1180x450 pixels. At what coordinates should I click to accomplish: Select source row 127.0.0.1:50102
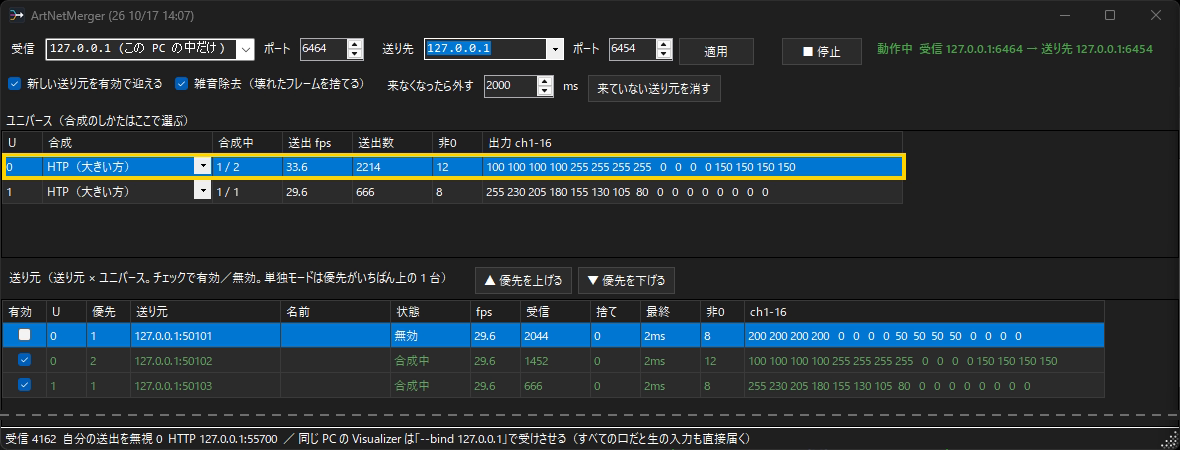point(553,360)
